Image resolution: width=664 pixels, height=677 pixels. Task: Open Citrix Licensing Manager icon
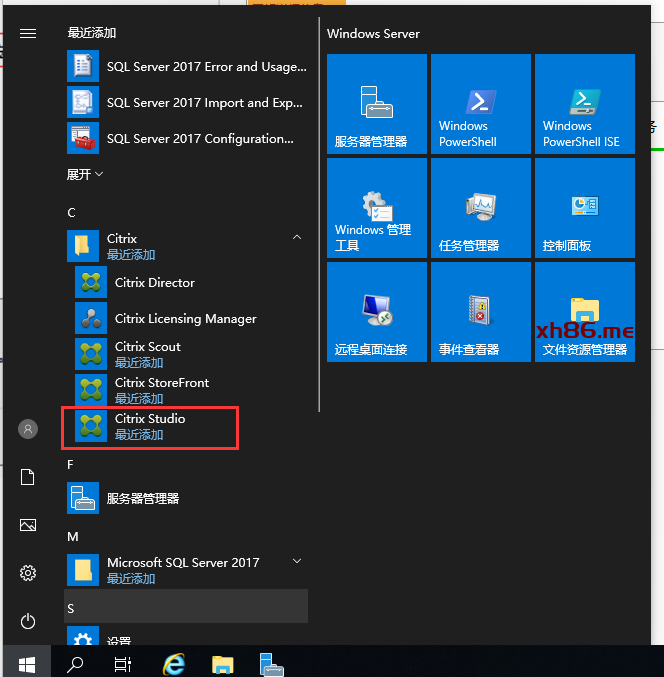91,318
